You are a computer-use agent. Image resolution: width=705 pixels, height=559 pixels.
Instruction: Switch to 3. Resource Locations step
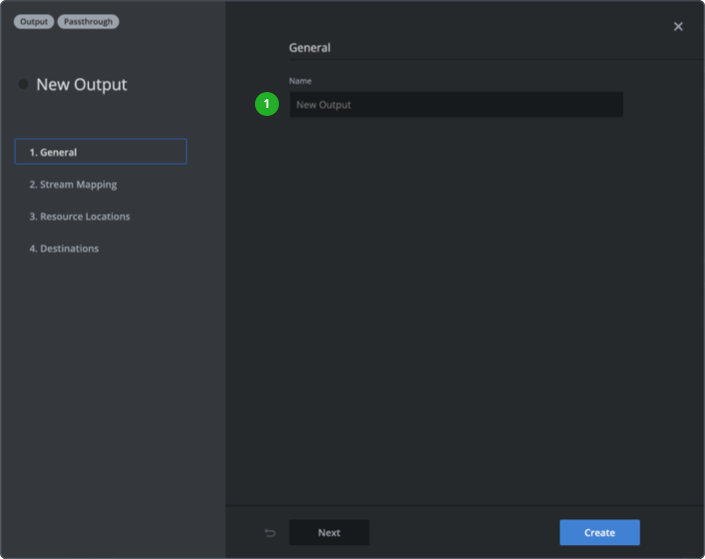coord(79,216)
